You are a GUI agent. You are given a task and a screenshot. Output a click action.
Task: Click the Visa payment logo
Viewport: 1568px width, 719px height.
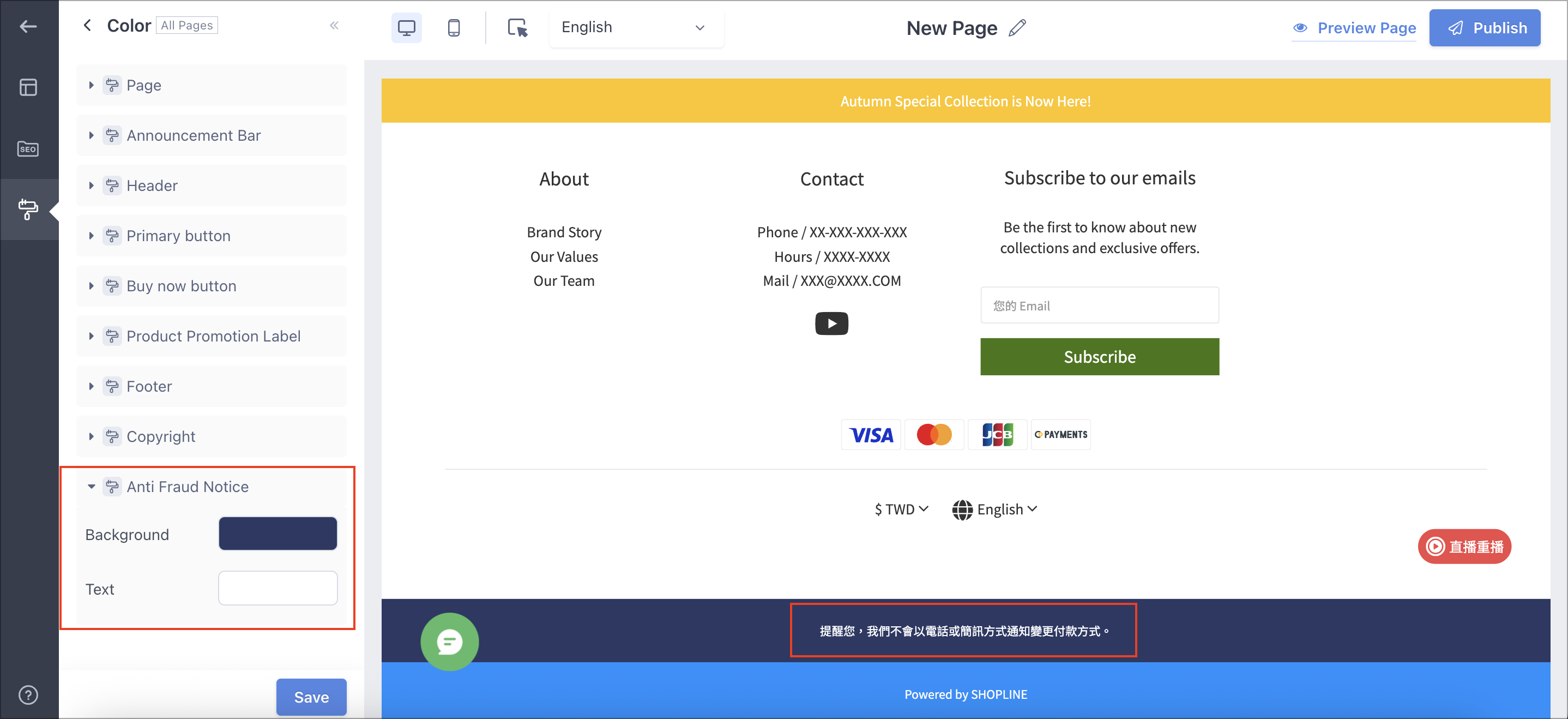click(x=871, y=435)
